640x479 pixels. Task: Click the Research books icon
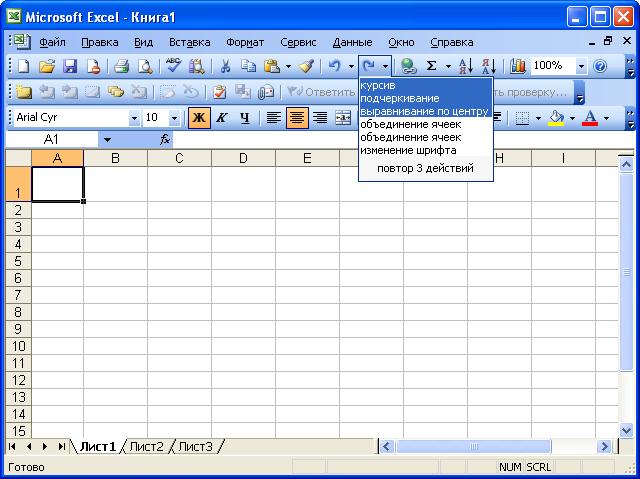[x=197, y=66]
